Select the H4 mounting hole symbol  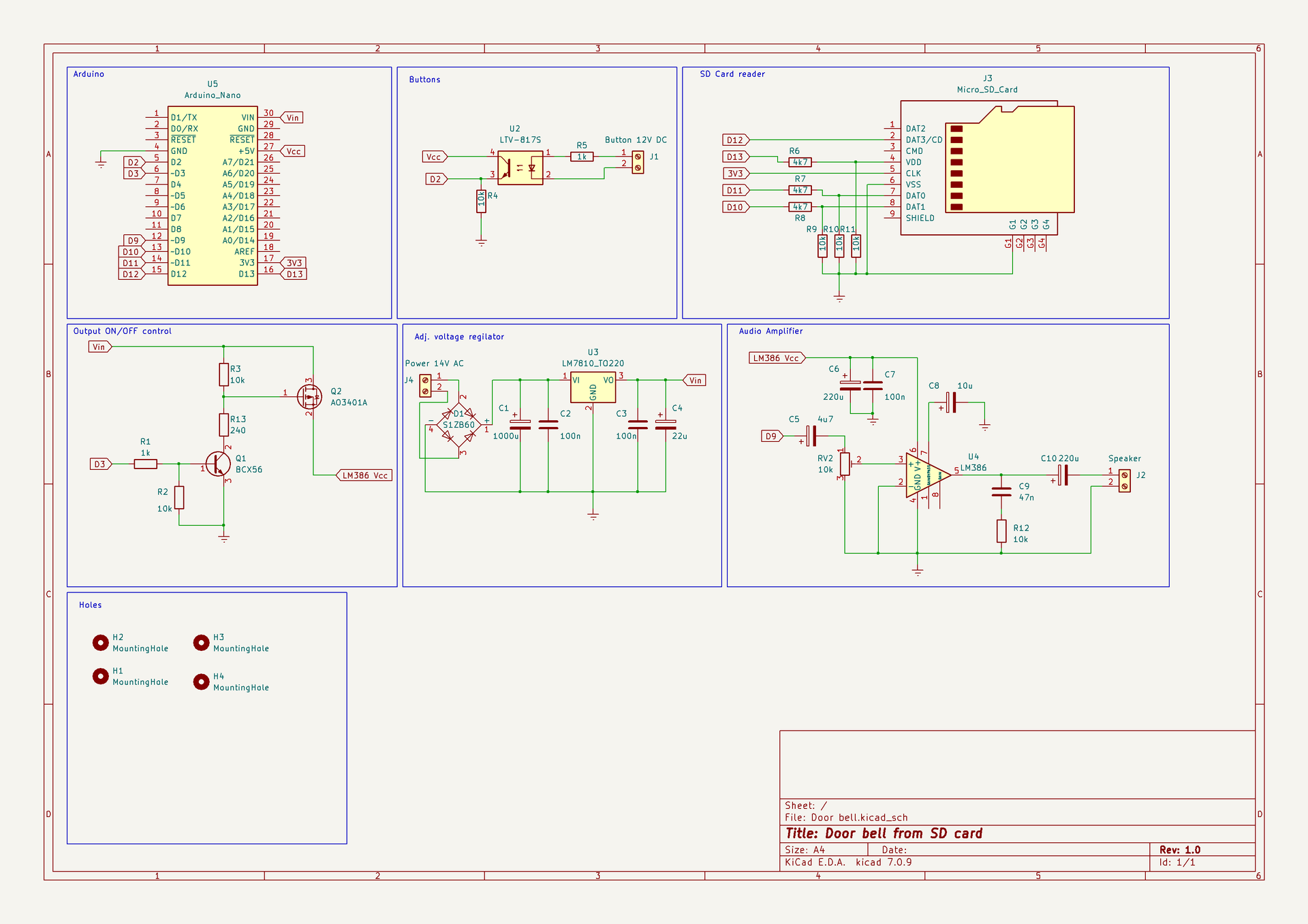coord(201,682)
